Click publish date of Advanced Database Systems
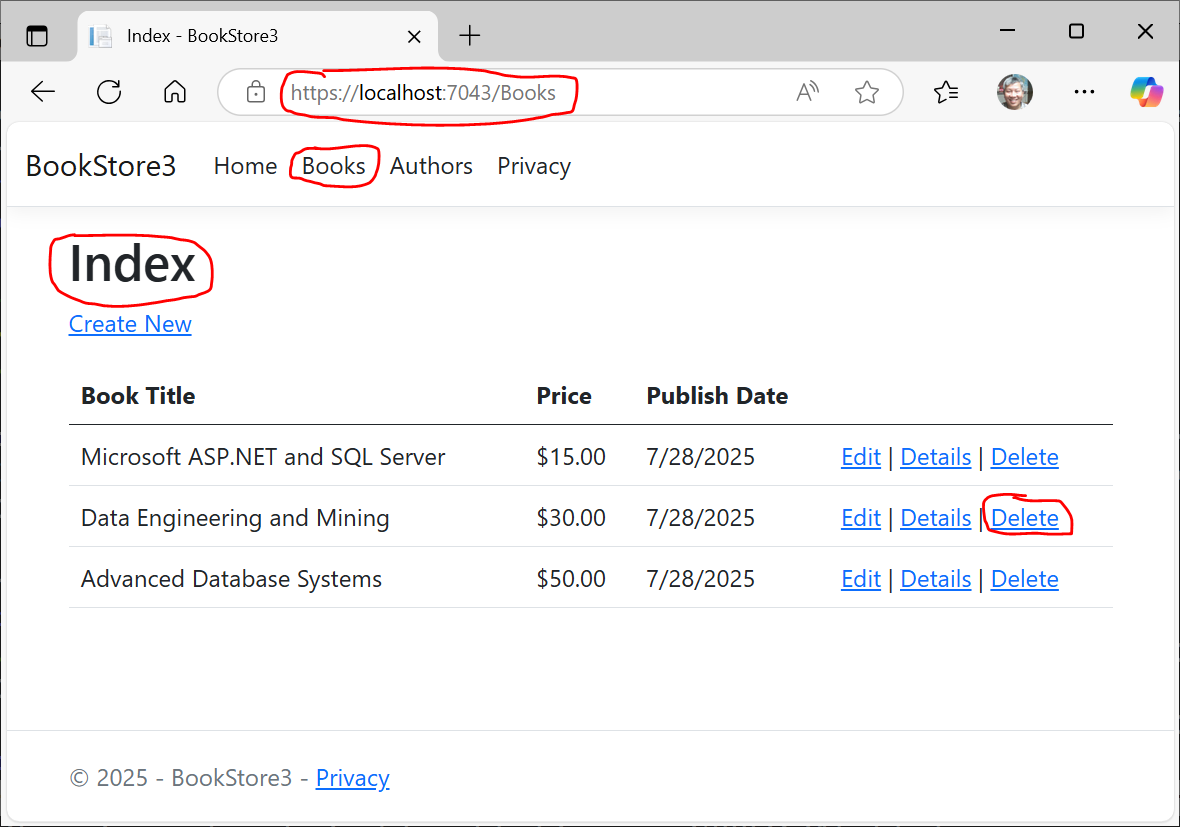This screenshot has width=1180, height=827. coord(700,579)
